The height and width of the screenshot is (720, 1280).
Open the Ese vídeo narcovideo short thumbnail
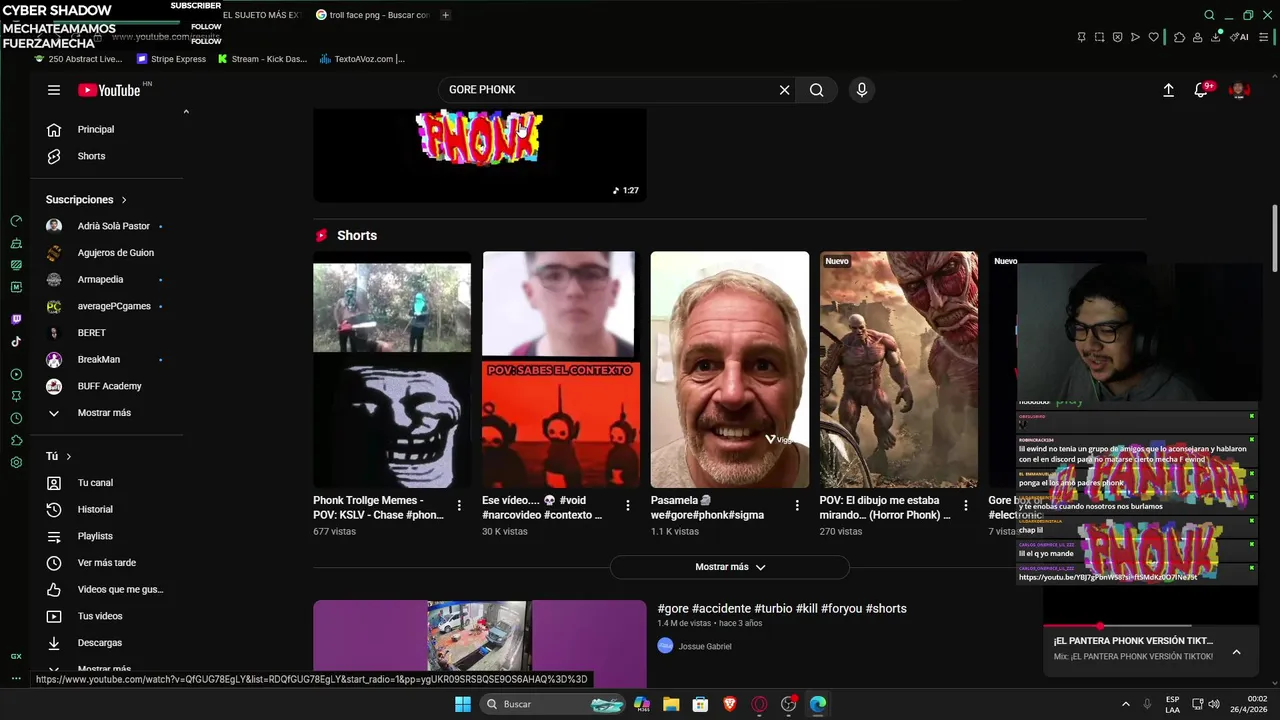pos(561,370)
